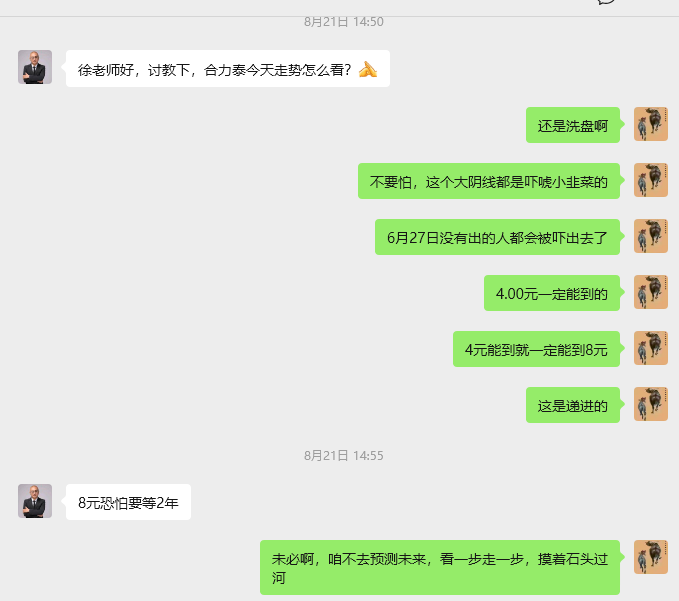Select 6月27日没有出的人 message bubble
This screenshot has width=679, height=601.
tap(498, 237)
